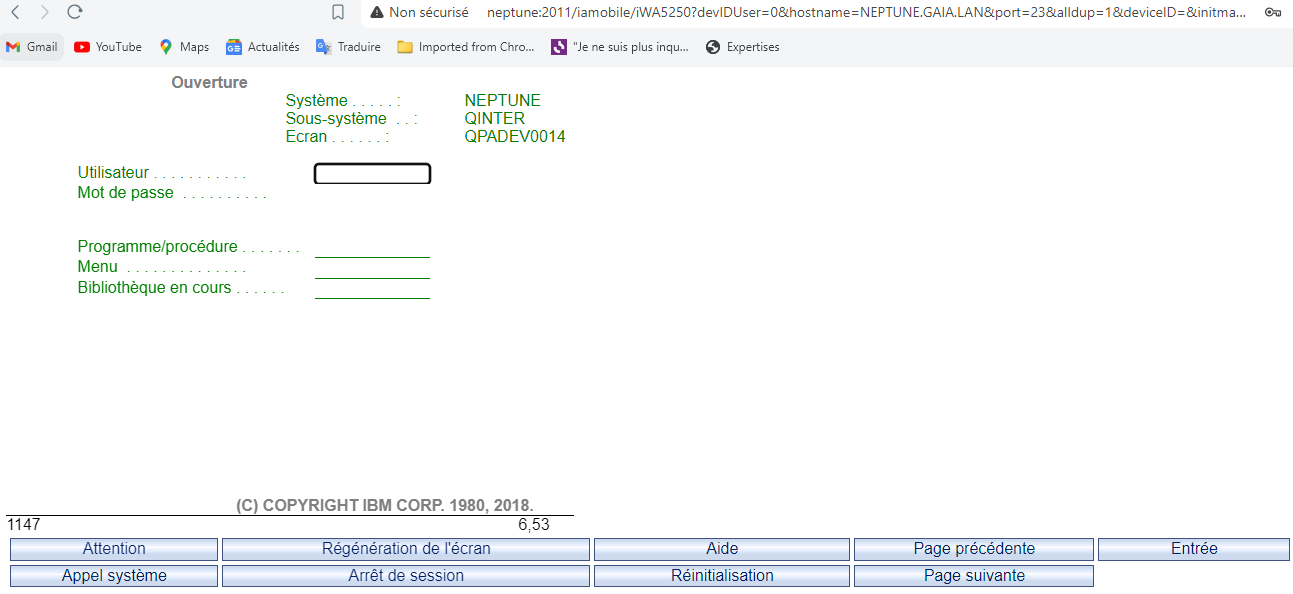Open the Maps bookmark
1293x594 pixels.
click(x=184, y=47)
